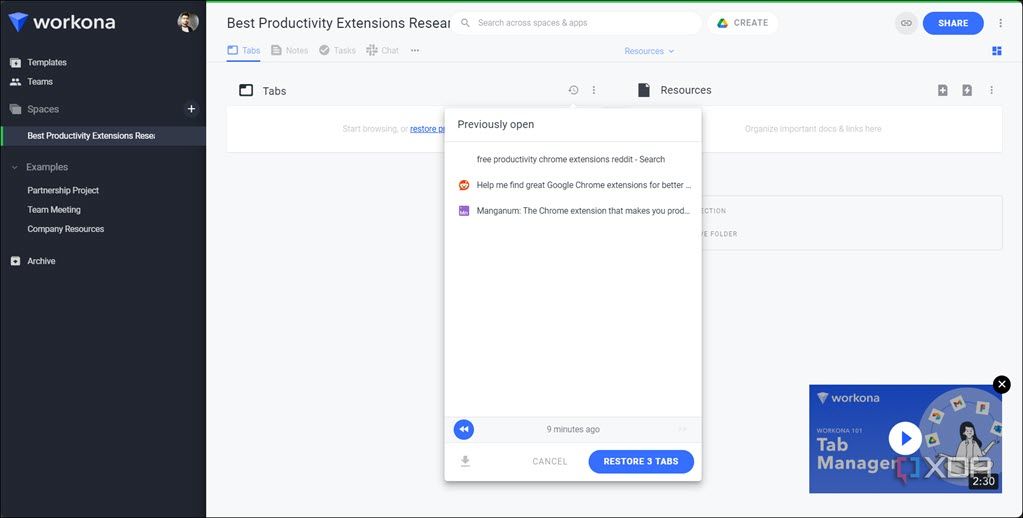1023x518 pixels.
Task: Click the Cancel button
Action: tap(550, 461)
